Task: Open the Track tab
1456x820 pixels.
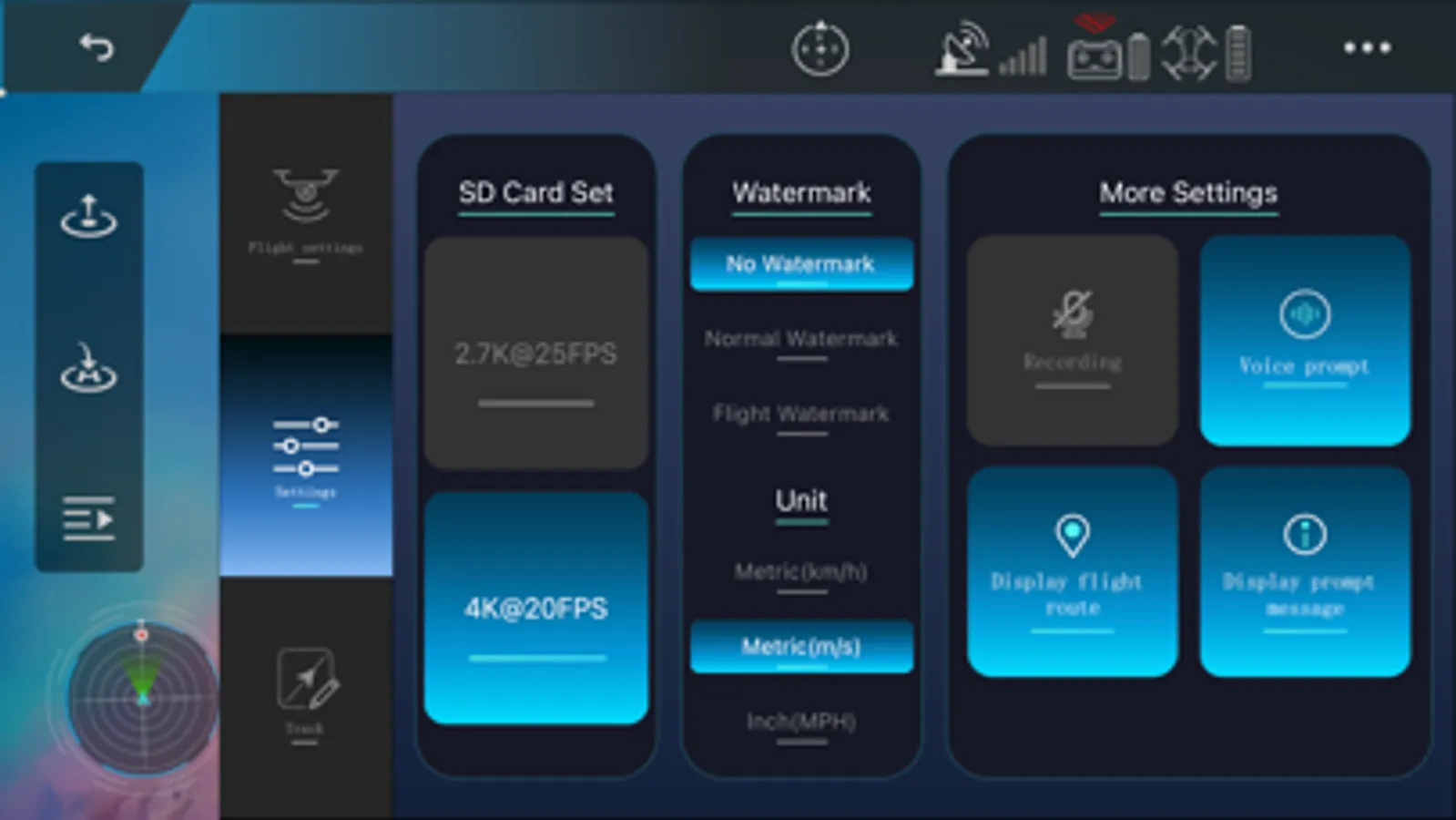Action: coord(306,697)
